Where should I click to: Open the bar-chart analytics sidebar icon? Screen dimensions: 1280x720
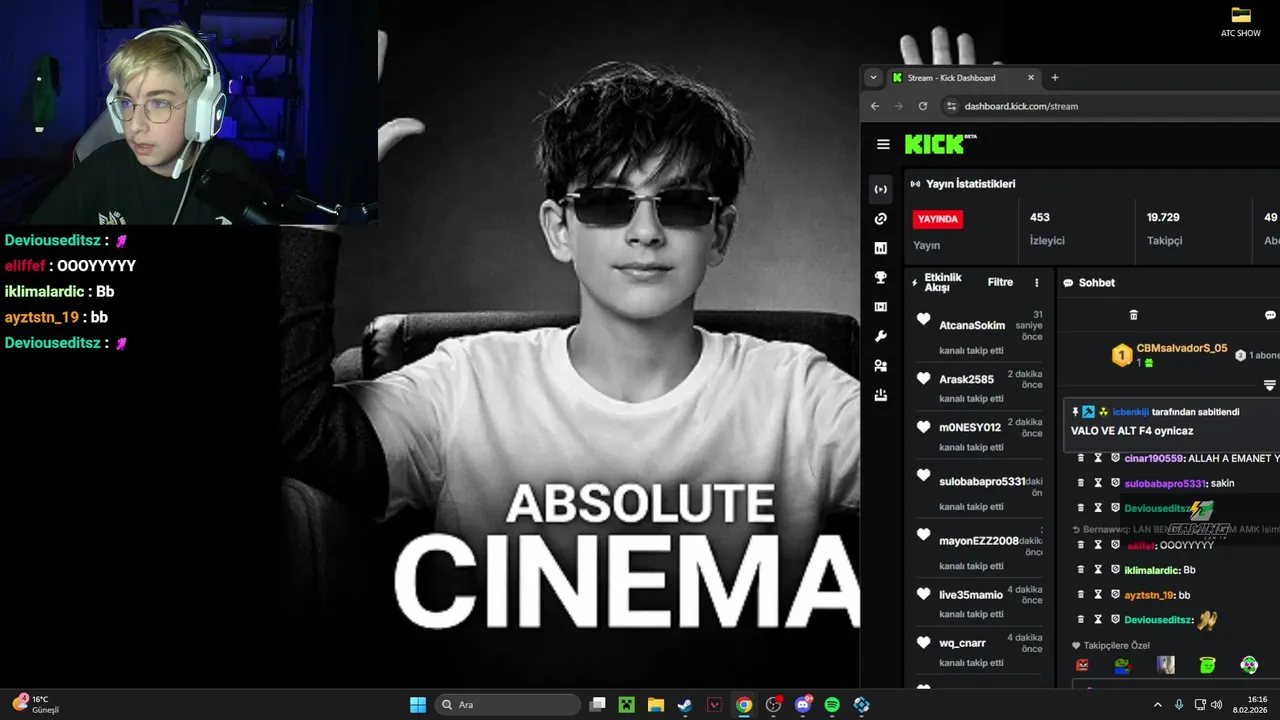(x=881, y=248)
